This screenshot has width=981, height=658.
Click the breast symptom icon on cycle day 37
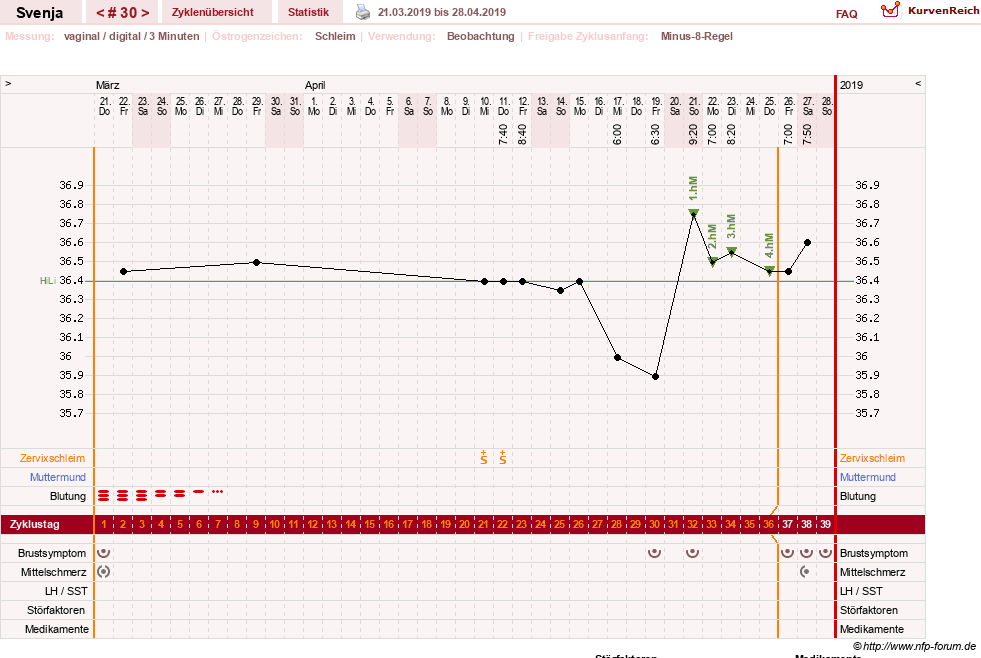click(x=788, y=553)
